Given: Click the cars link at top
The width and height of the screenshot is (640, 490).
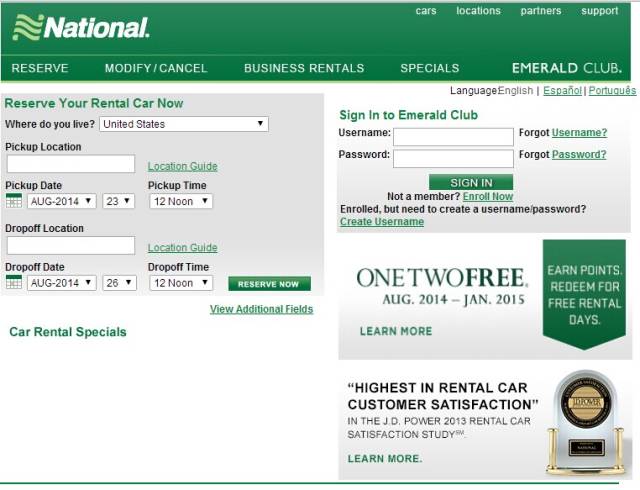Looking at the screenshot, I should click(426, 11).
